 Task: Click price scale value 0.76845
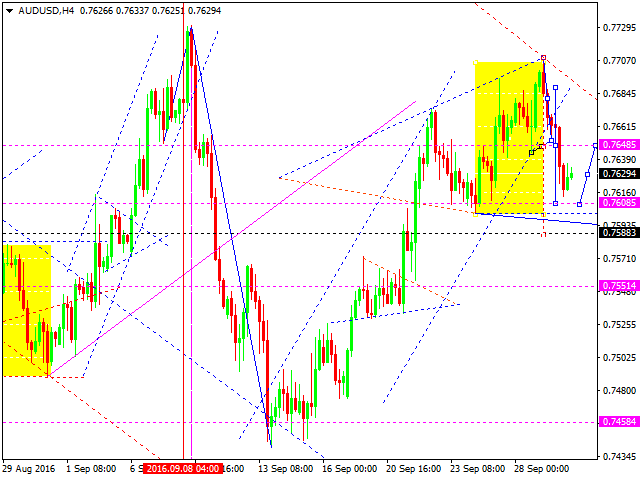pyautogui.click(x=619, y=94)
